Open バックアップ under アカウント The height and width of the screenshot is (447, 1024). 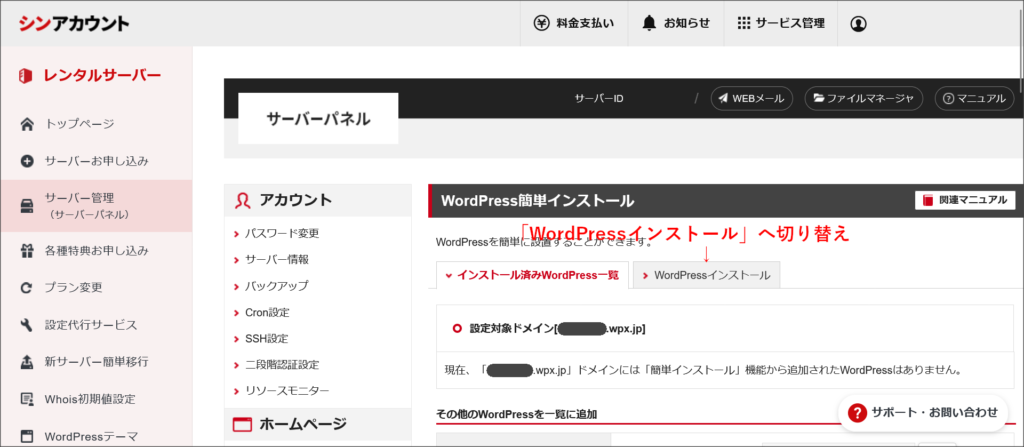[276, 286]
